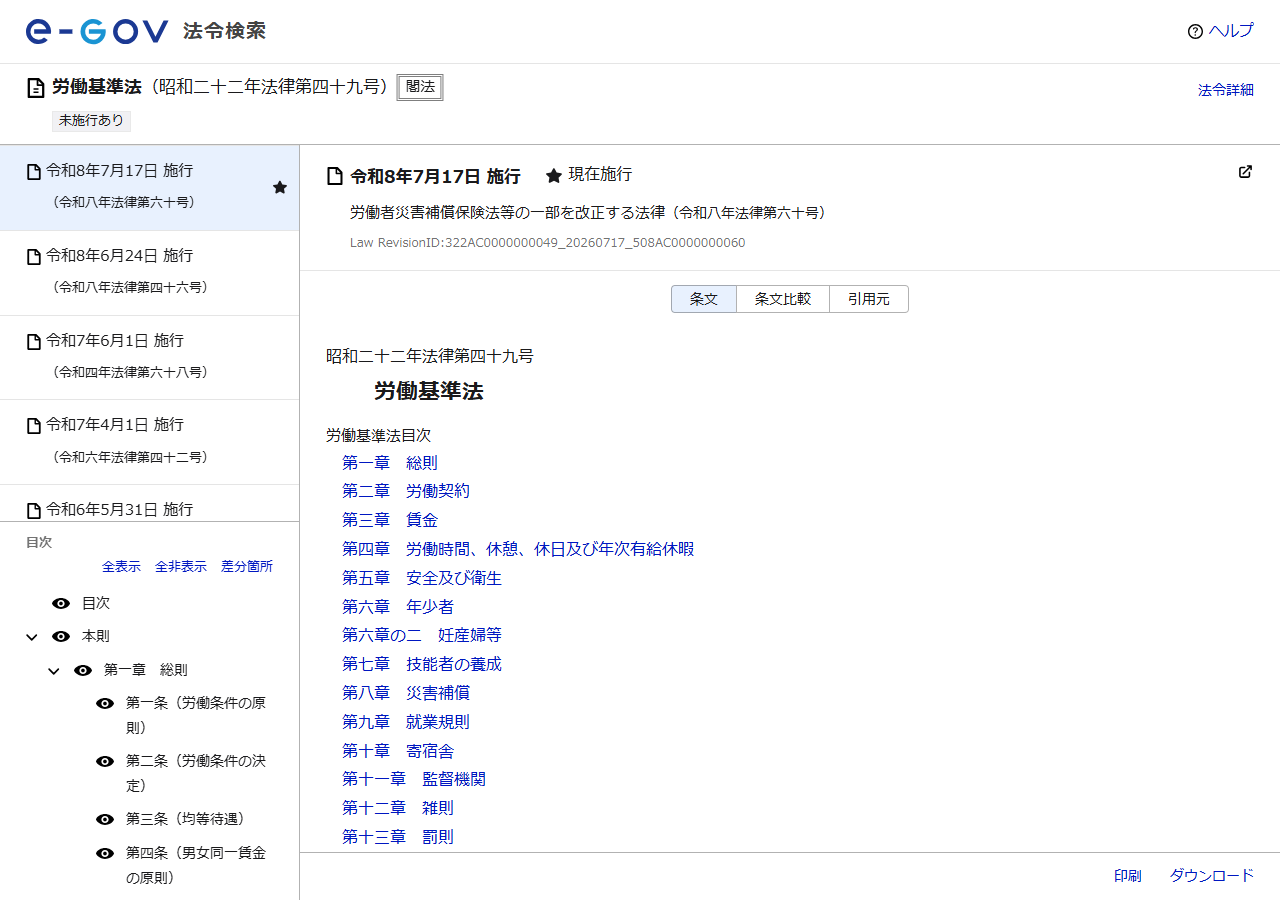1280x900 pixels.
Task: Collapse the 第一章 総則 chevron
Action: (54, 671)
